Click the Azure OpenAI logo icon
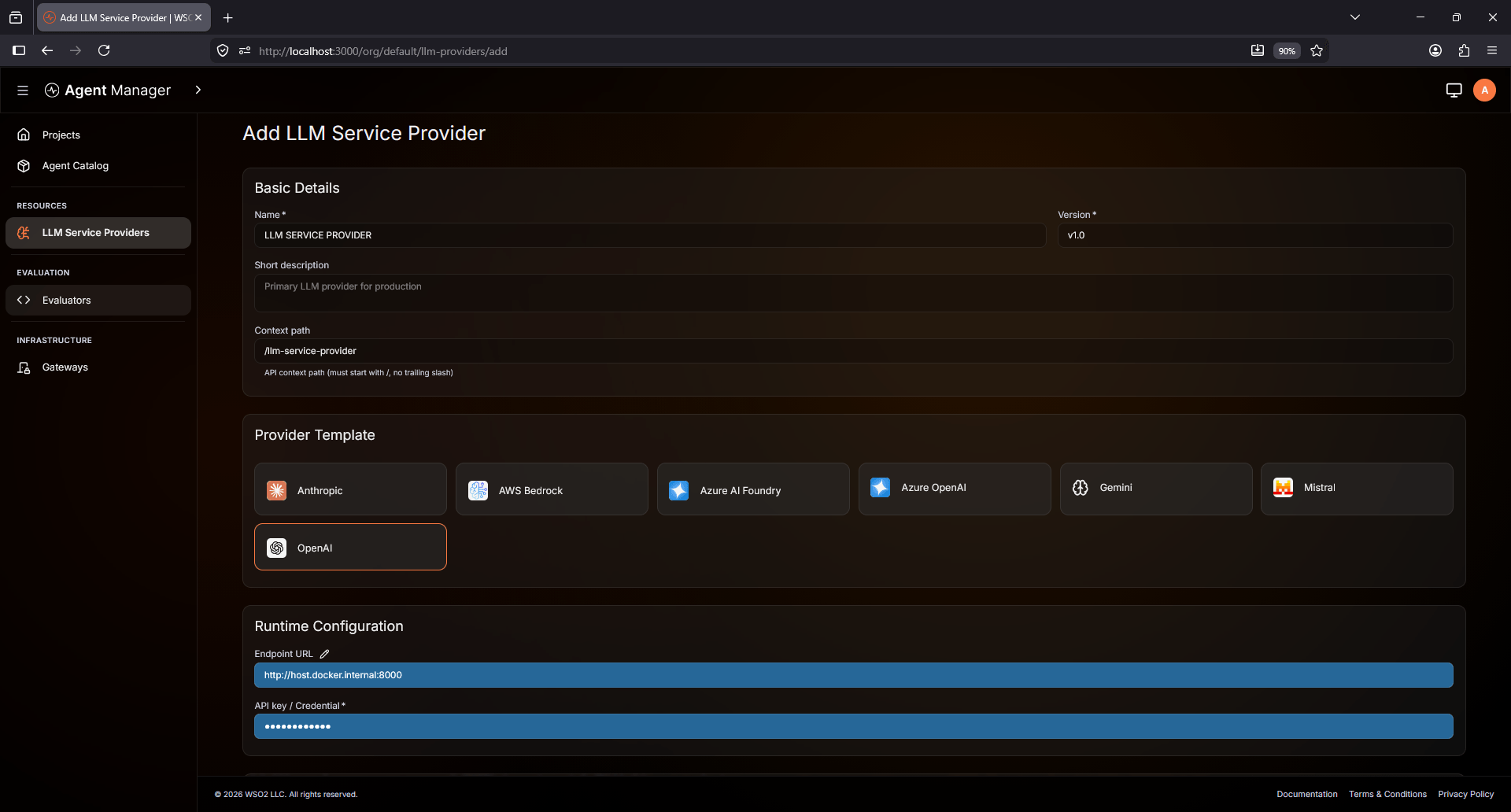Image resolution: width=1511 pixels, height=812 pixels. 881,488
